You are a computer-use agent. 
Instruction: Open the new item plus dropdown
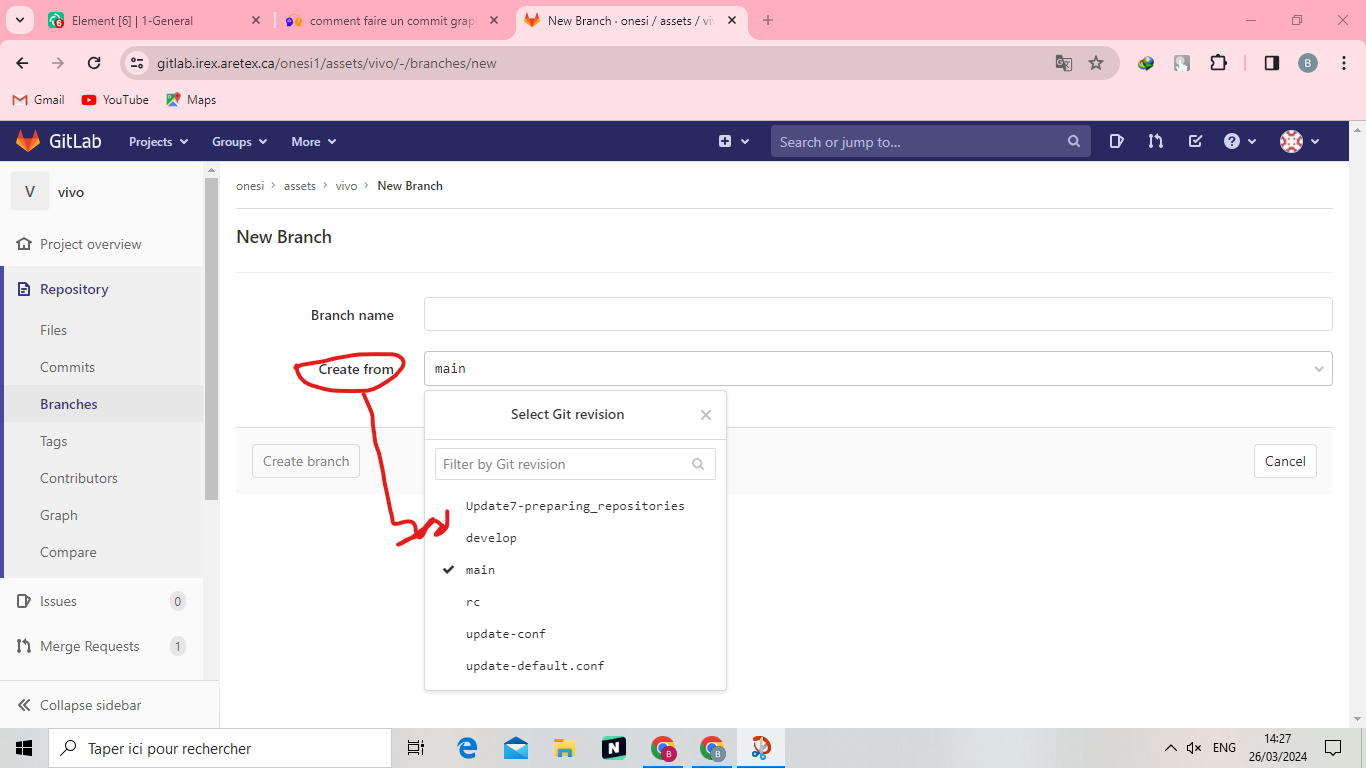[x=733, y=142]
